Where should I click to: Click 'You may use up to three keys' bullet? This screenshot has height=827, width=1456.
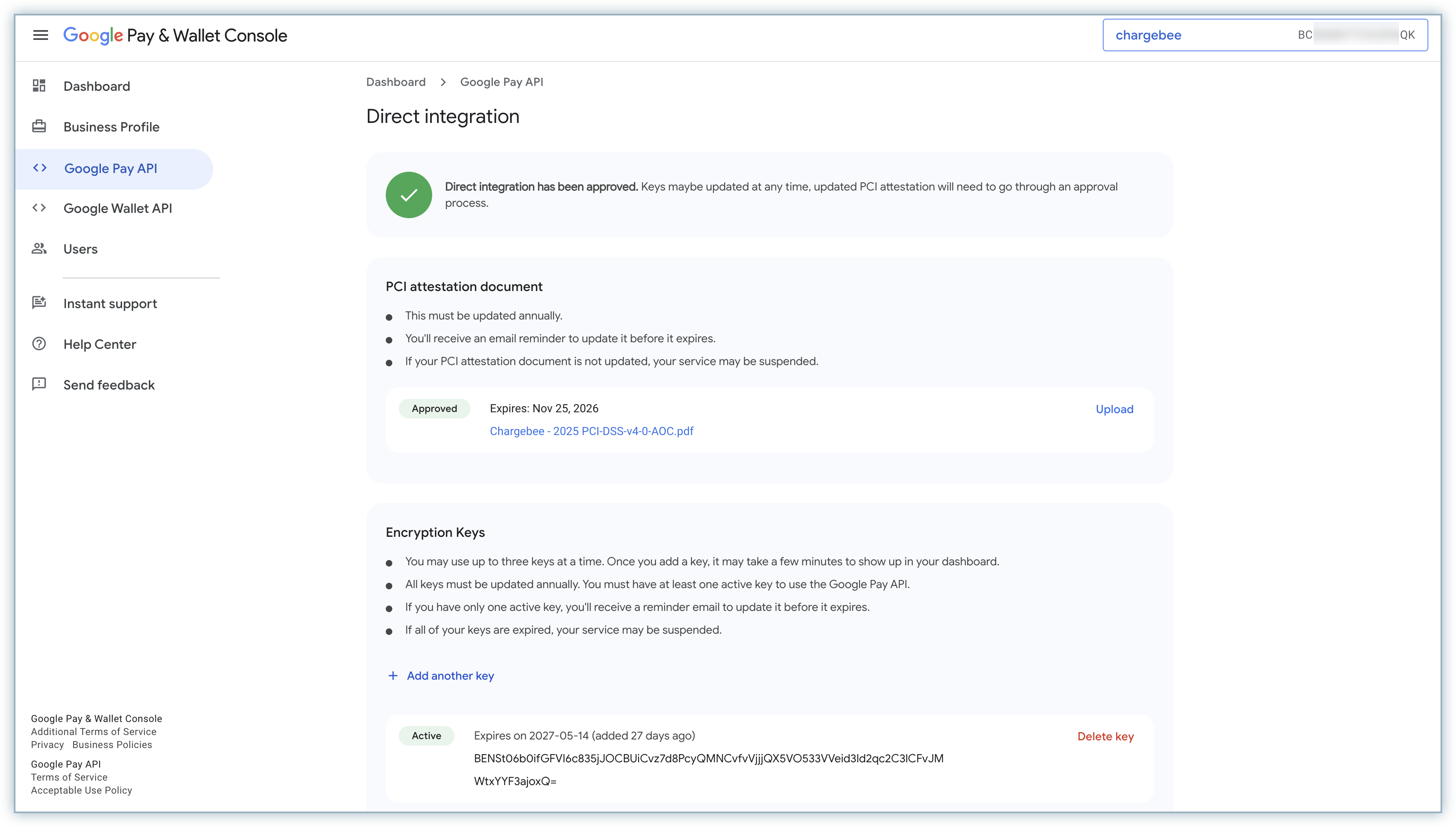coord(702,562)
